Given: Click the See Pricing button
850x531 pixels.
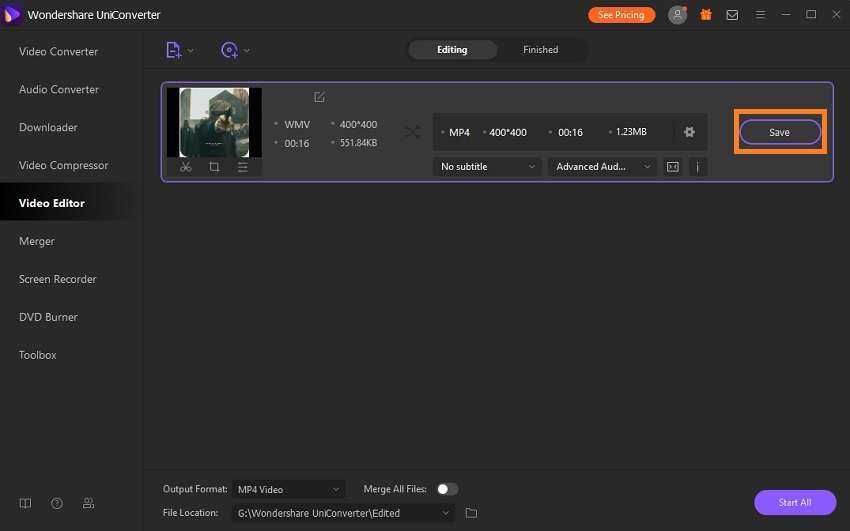Looking at the screenshot, I should [621, 15].
